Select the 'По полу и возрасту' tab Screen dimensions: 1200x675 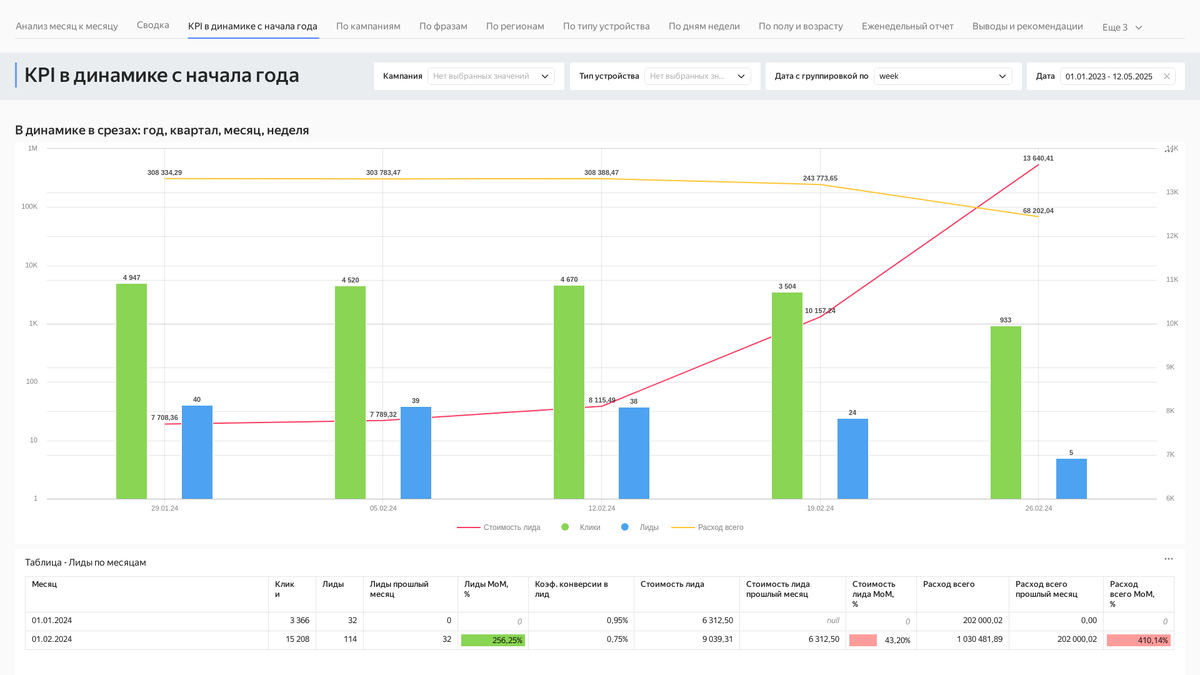coord(800,26)
